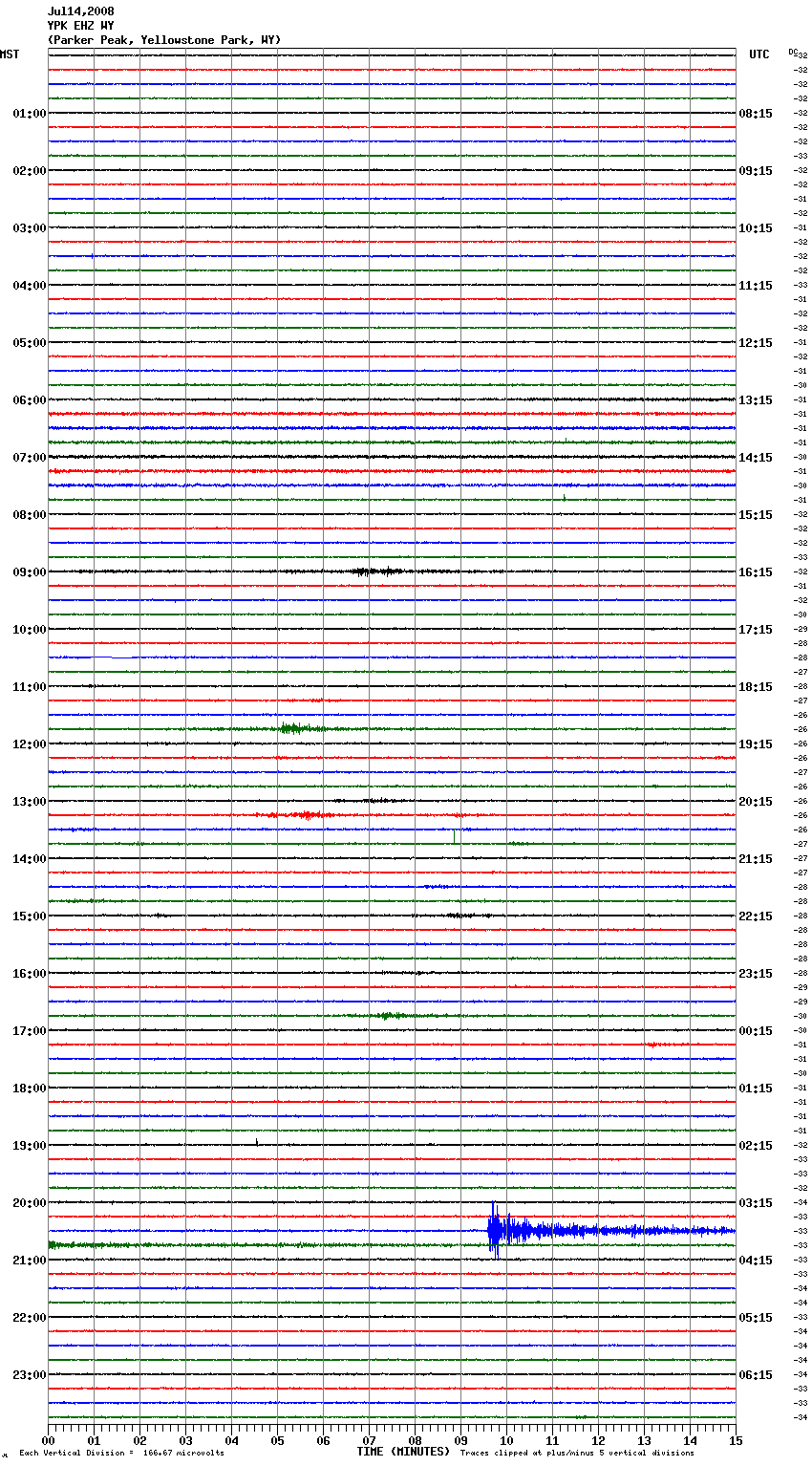
Task: Click the 18:00 MST time label
Action: 30,1089
